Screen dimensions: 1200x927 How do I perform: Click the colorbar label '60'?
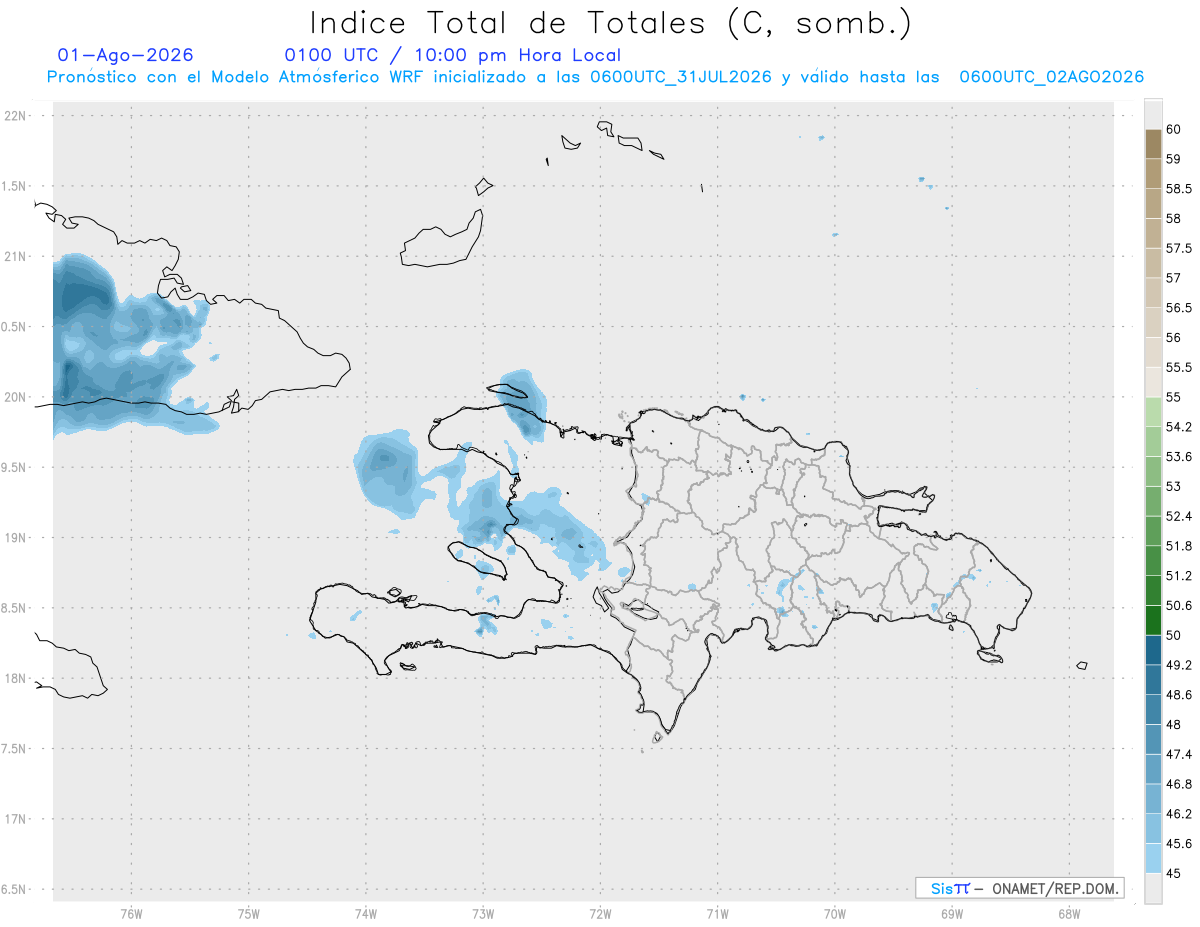coord(1173,129)
